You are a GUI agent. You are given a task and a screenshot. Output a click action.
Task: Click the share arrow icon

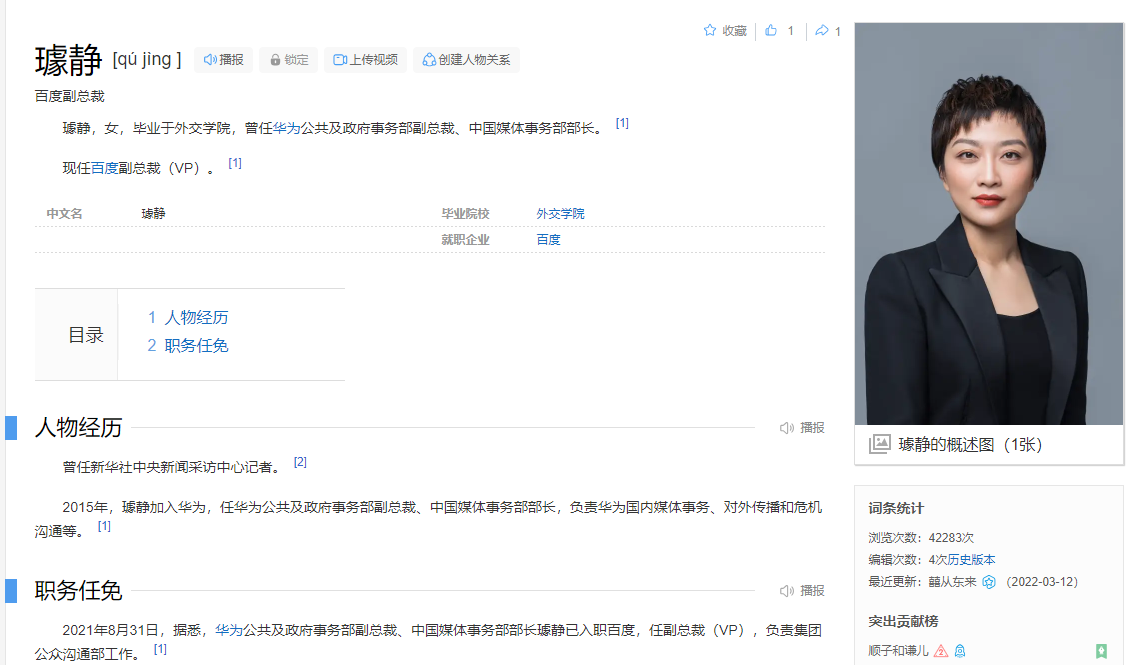pyautogui.click(x=822, y=30)
